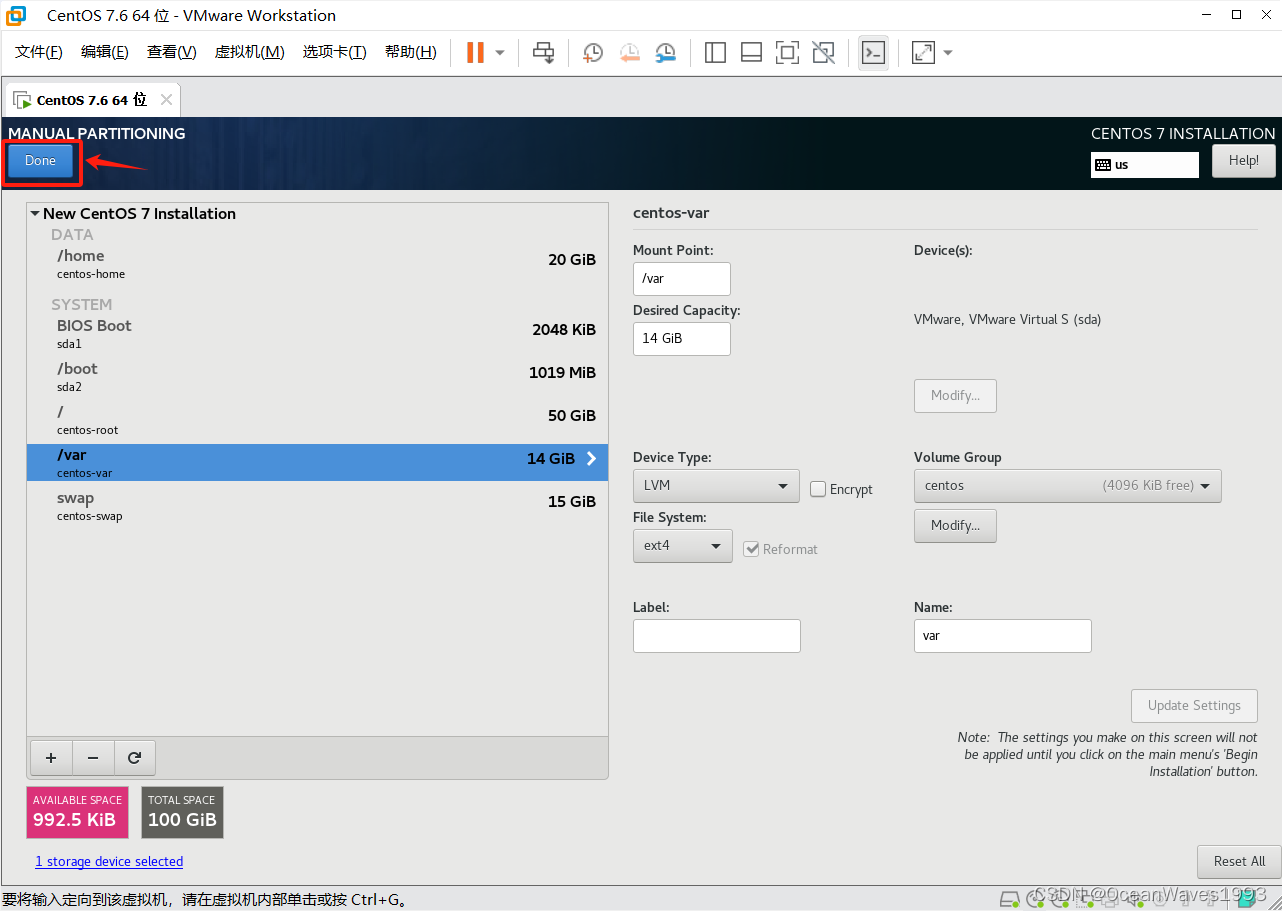1282x911 pixels.
Task: Collapse the New CentOS 7 Installation tree
Action: (35, 214)
